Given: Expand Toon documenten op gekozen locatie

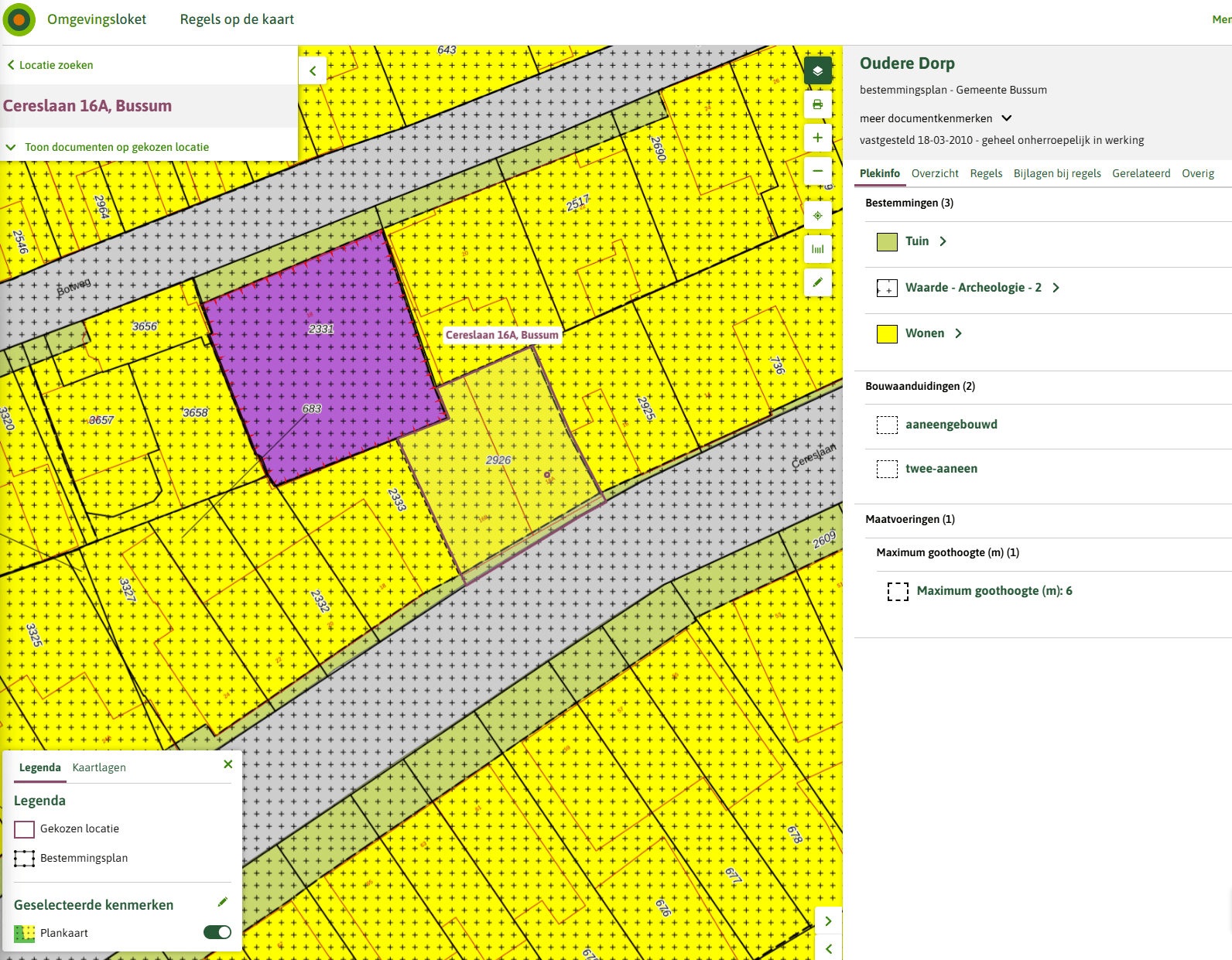Looking at the screenshot, I should 108,147.
